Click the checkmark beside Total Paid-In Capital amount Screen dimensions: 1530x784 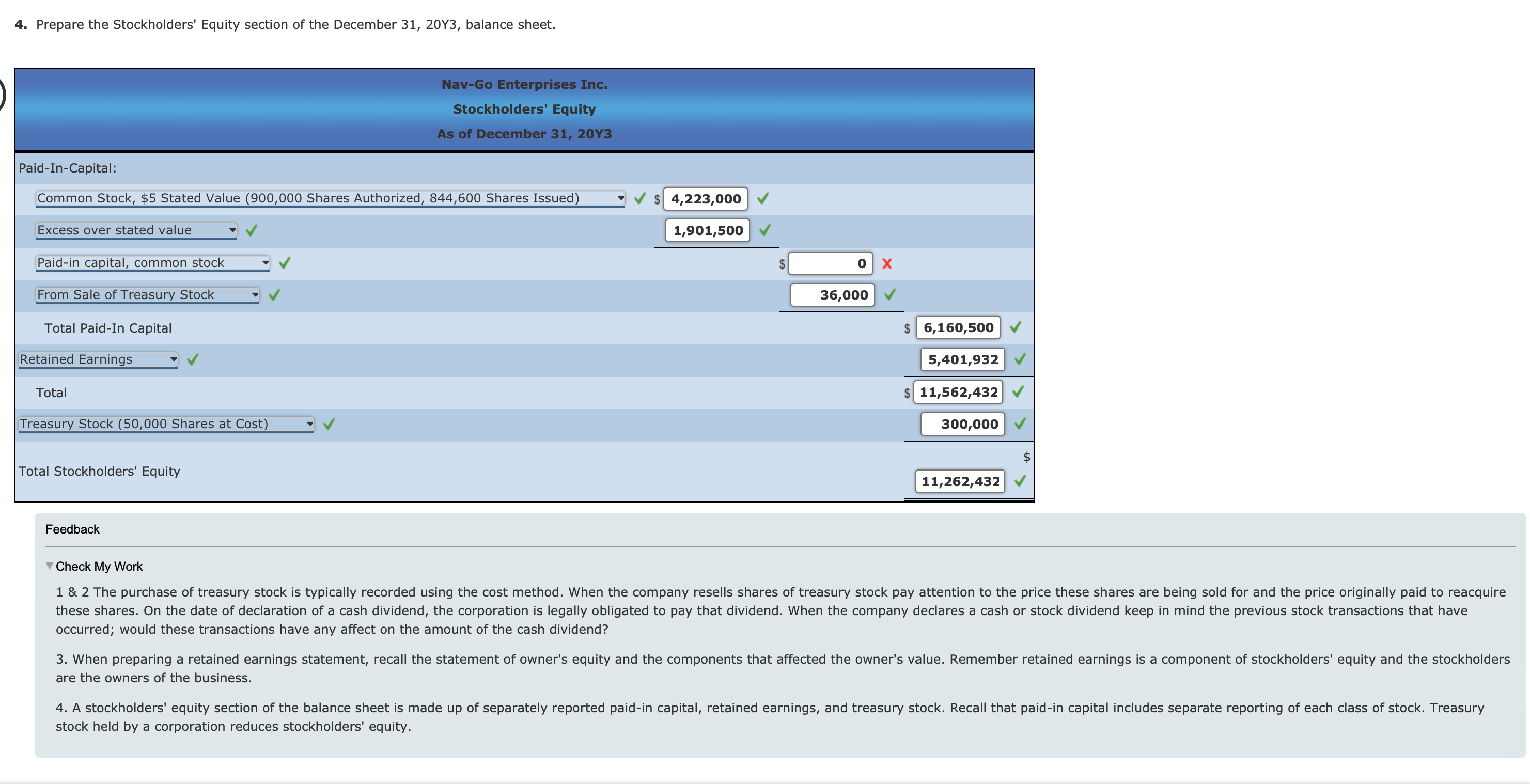click(1017, 327)
